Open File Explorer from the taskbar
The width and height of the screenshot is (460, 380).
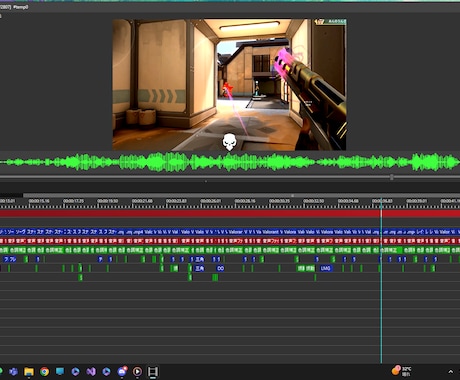29,371
